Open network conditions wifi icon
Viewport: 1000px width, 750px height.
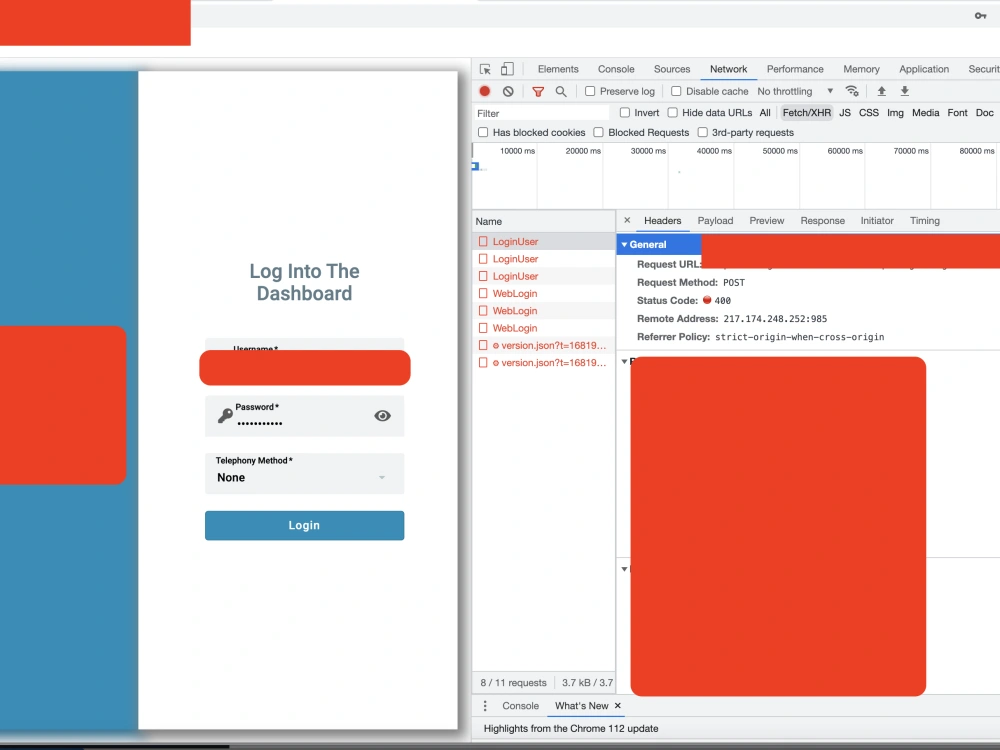coord(852,91)
